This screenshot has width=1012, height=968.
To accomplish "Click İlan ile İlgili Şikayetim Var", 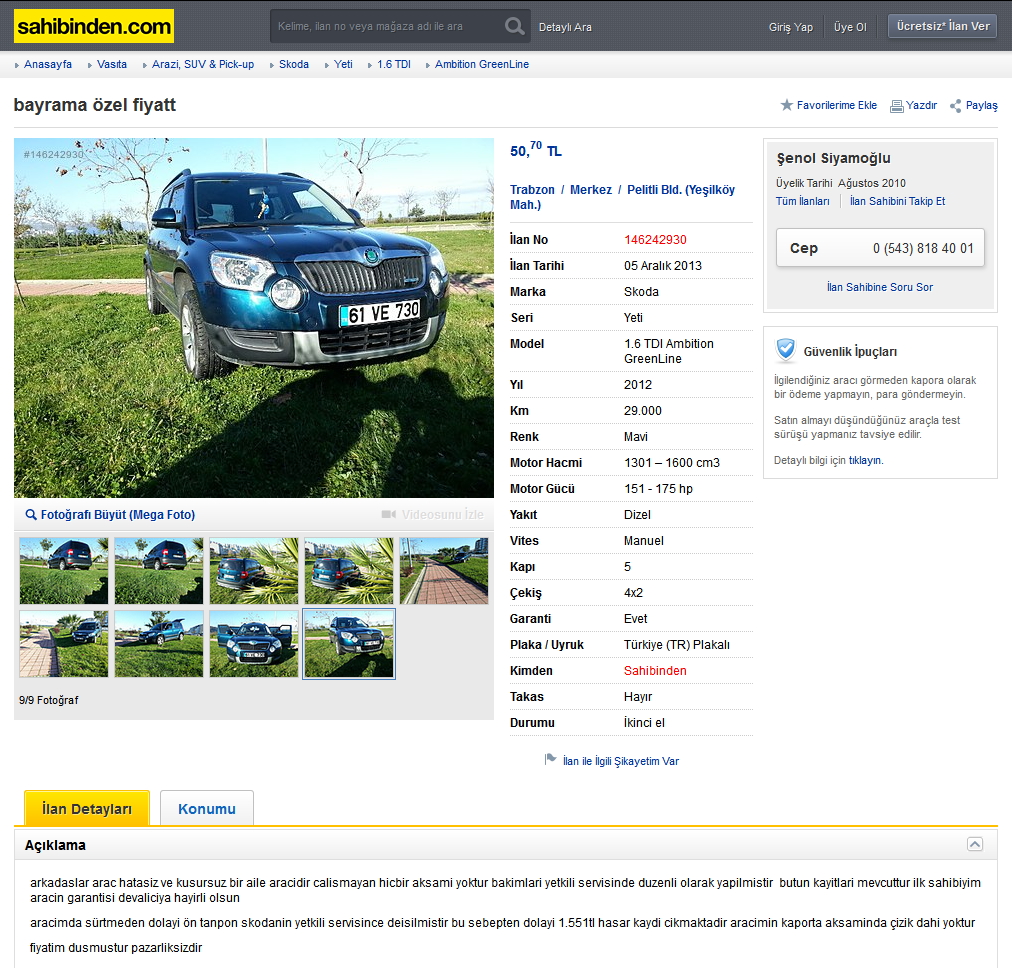I will coord(620,761).
